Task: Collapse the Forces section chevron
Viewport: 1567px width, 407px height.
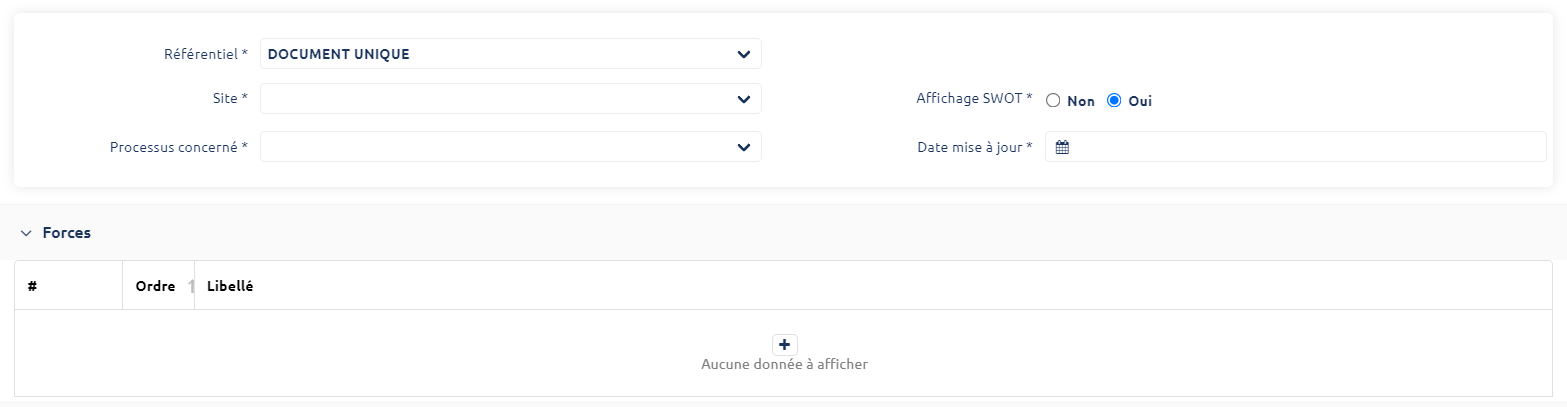Action: click(x=26, y=233)
